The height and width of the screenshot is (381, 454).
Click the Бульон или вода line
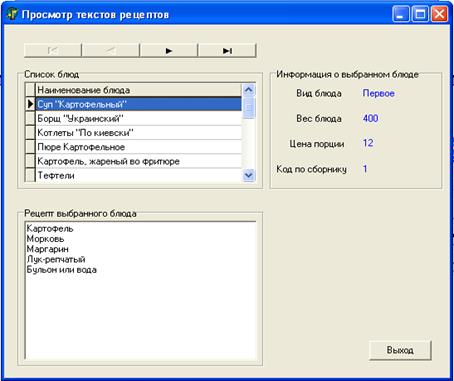(62, 270)
